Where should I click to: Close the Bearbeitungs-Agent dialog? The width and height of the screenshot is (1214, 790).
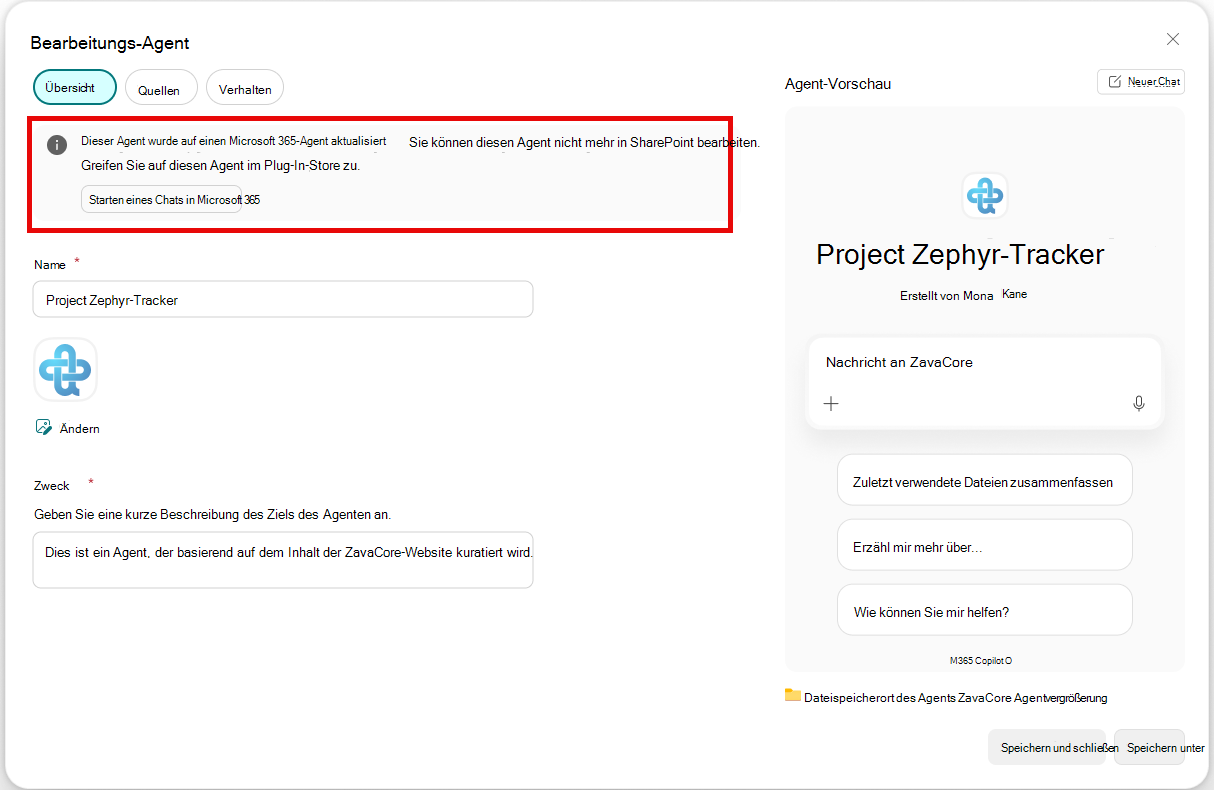[1173, 39]
